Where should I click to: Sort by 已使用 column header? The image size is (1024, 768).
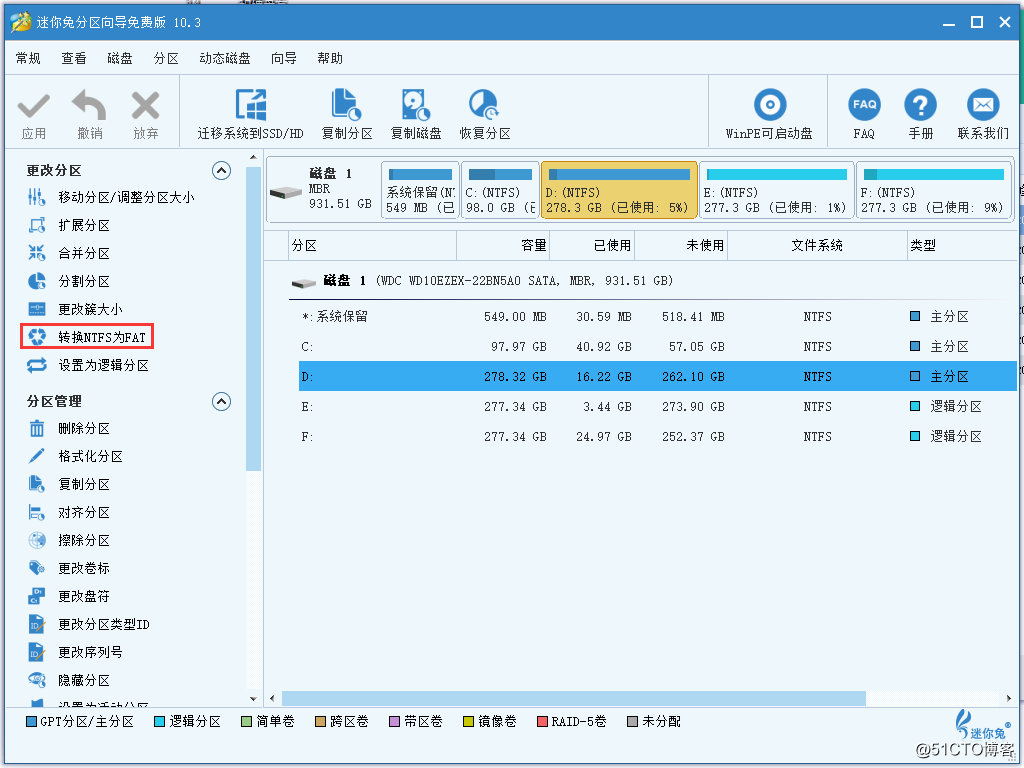pyautogui.click(x=592, y=246)
